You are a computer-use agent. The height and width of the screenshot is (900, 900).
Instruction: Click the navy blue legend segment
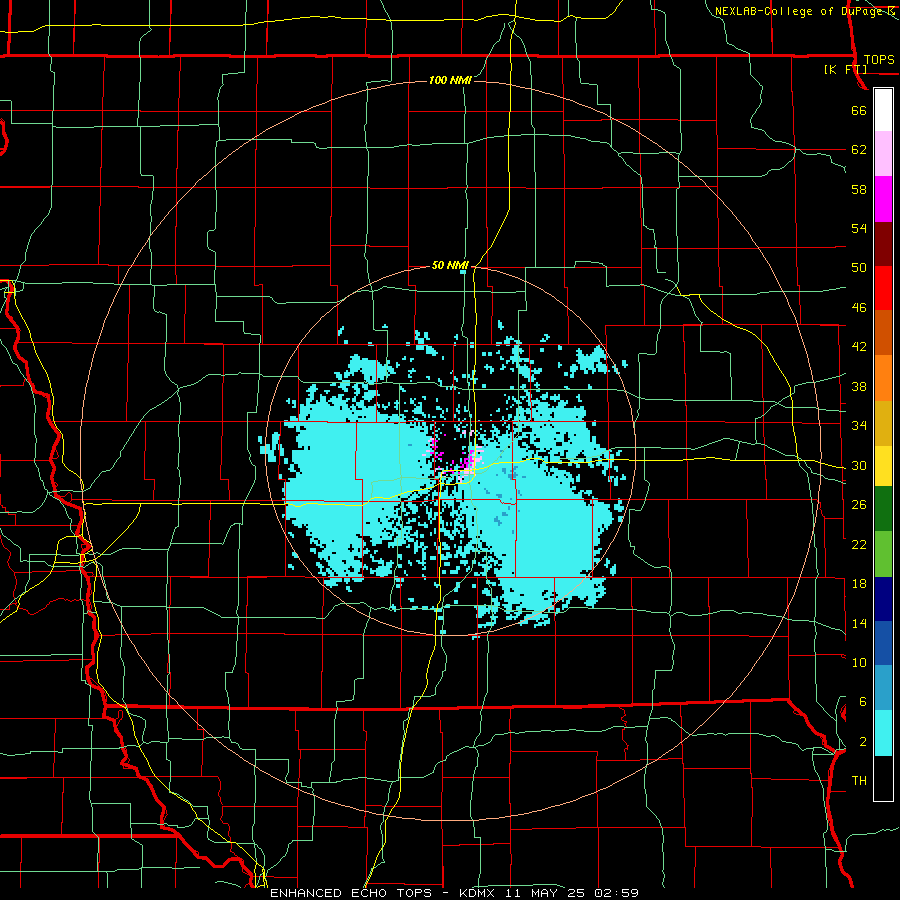pyautogui.click(x=883, y=599)
